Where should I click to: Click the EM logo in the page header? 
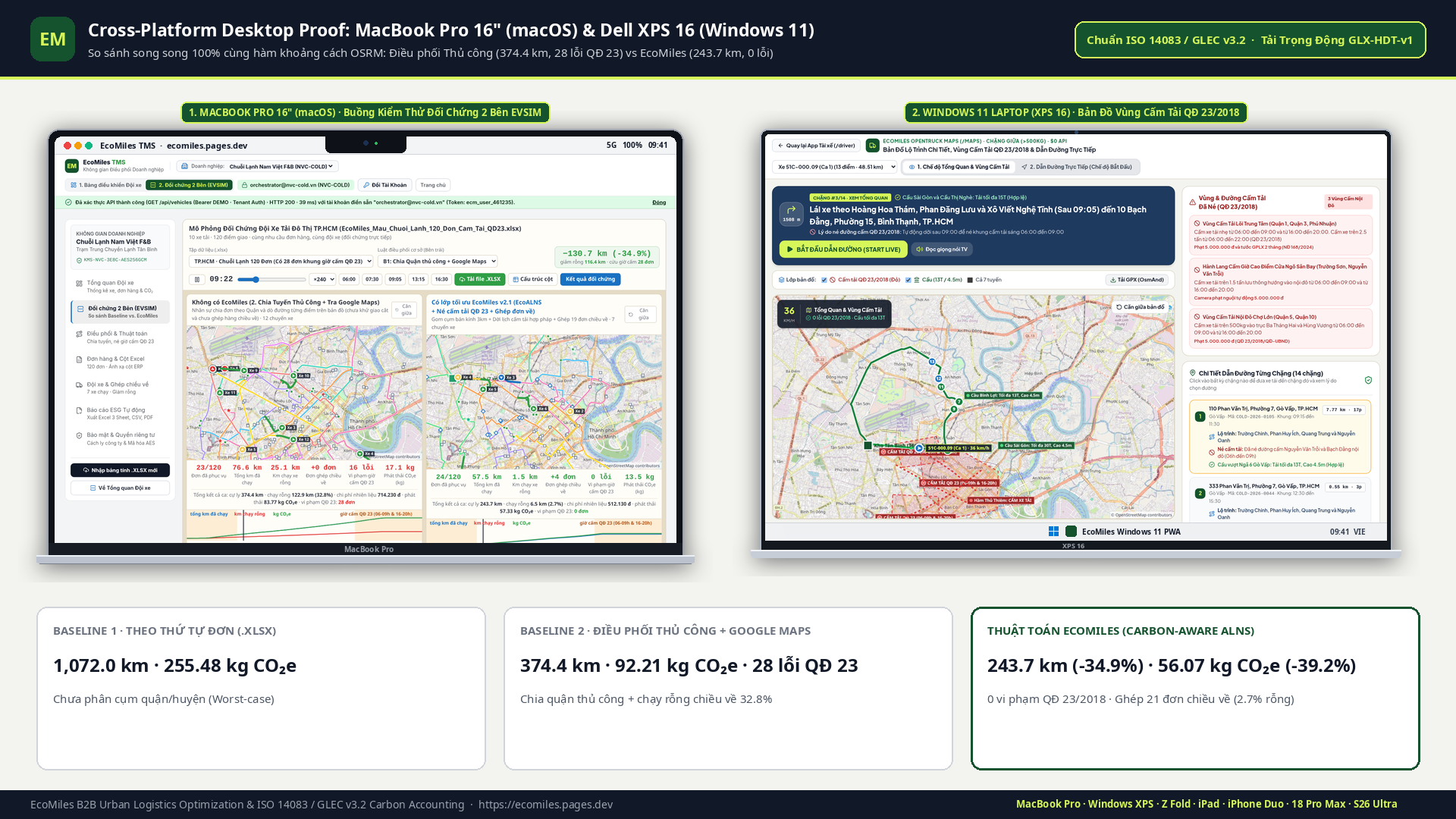tap(52, 39)
